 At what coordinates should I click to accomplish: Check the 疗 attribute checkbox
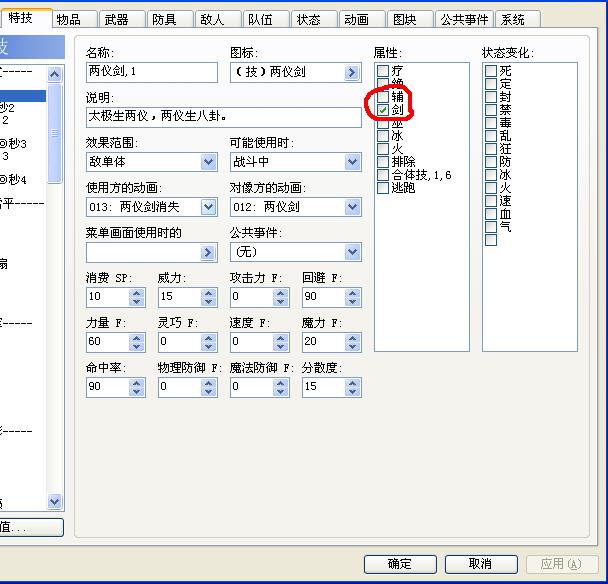point(383,71)
